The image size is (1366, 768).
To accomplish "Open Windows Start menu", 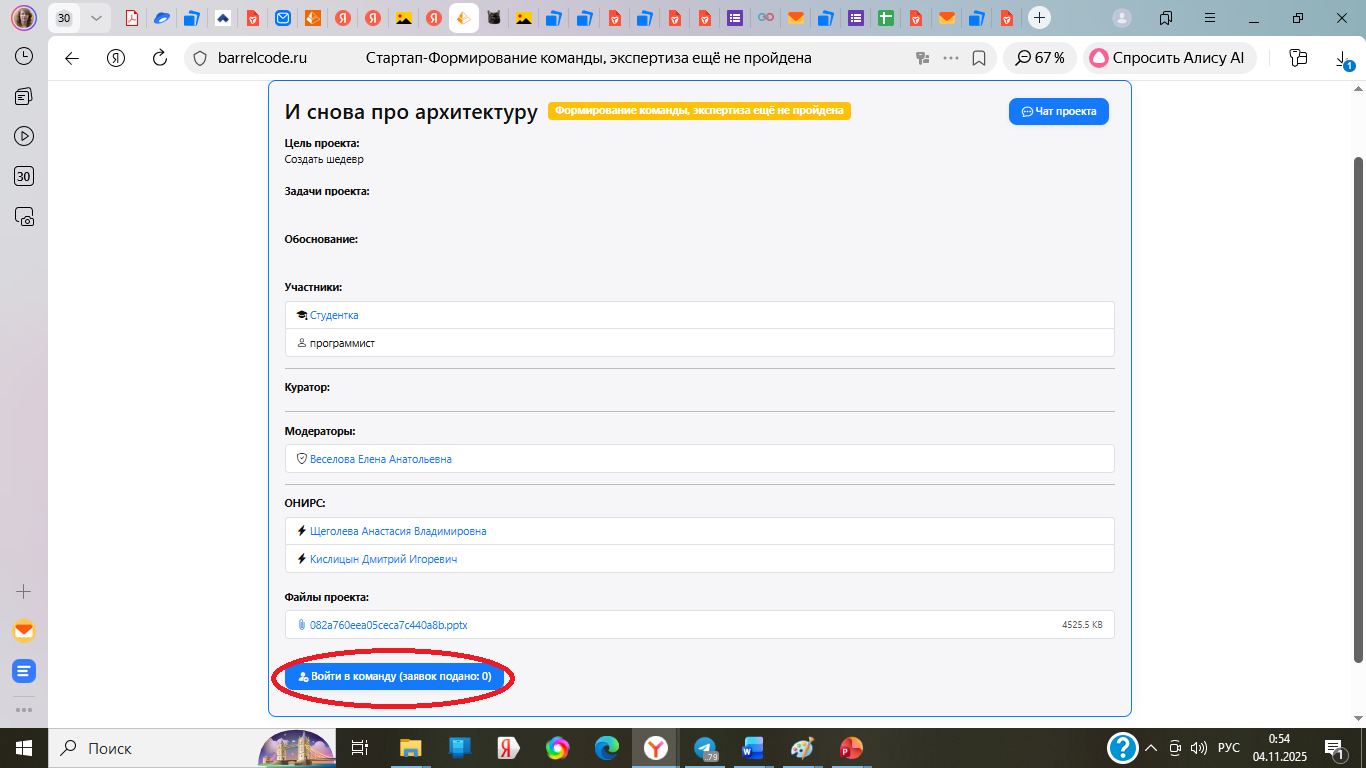I will (24, 748).
